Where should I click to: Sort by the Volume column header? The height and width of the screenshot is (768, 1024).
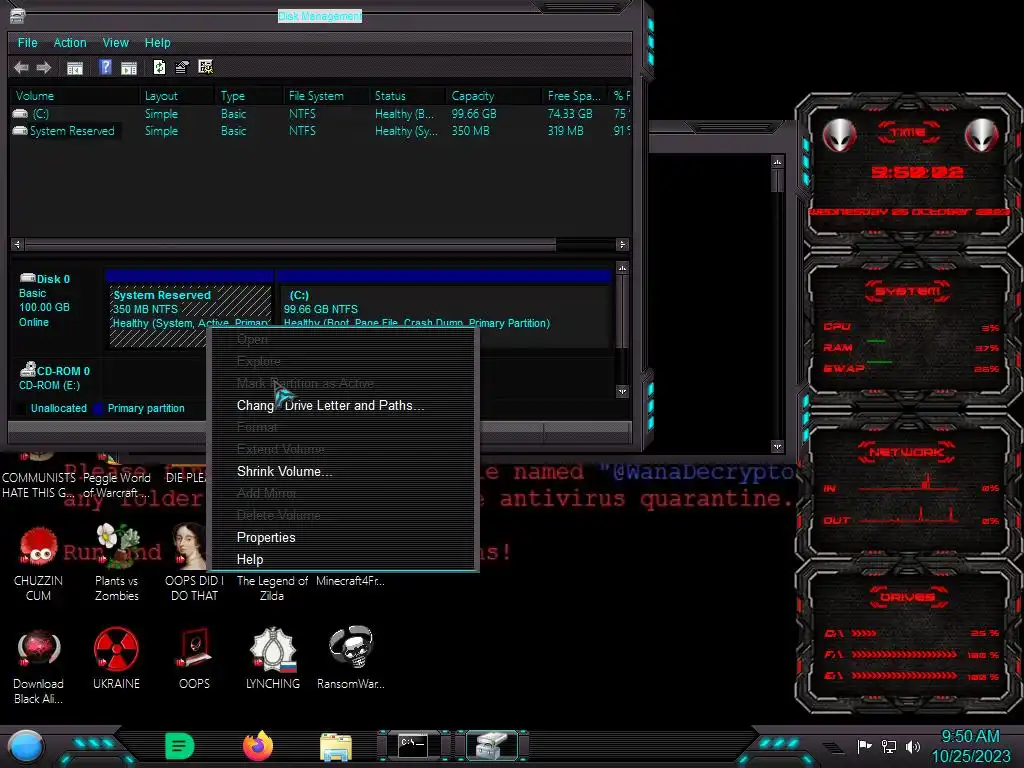point(75,96)
